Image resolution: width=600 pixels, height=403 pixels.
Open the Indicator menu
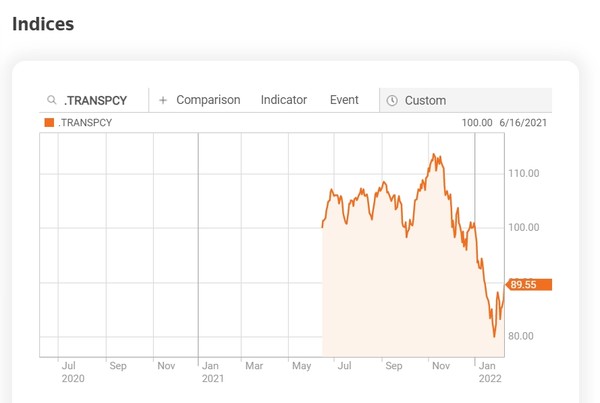point(283,100)
